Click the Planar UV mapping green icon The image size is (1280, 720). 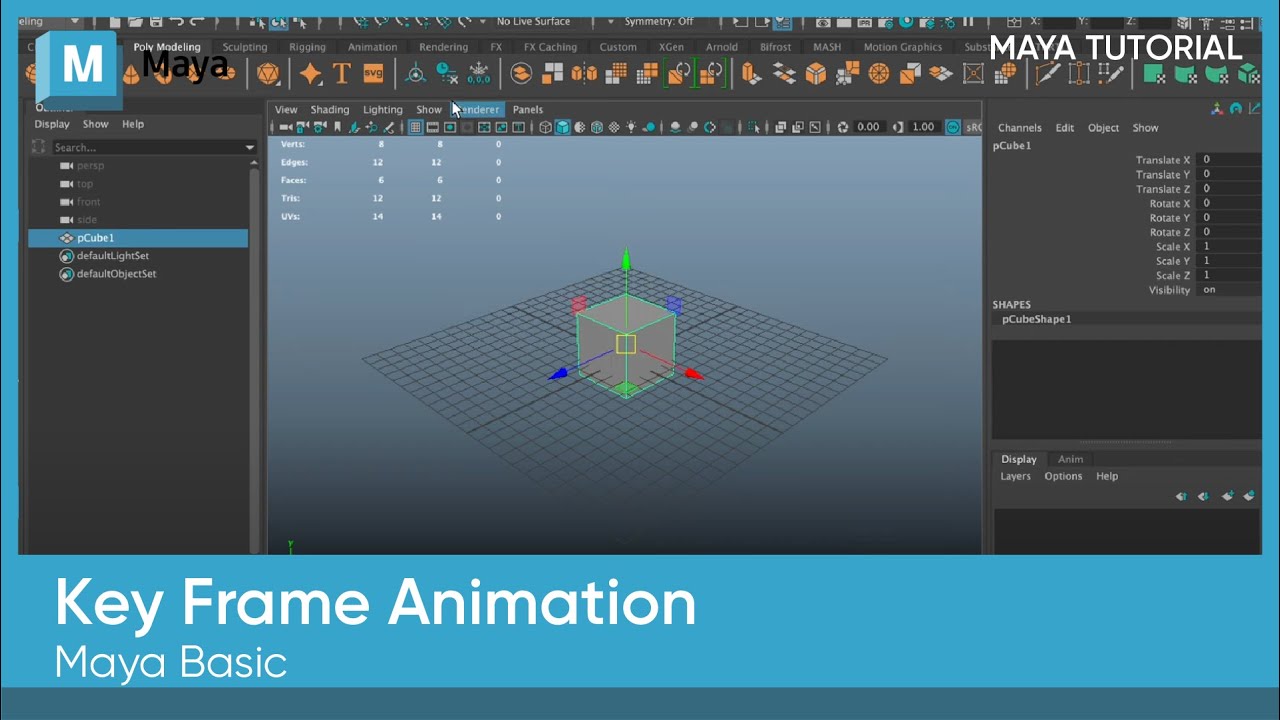(x=1153, y=73)
